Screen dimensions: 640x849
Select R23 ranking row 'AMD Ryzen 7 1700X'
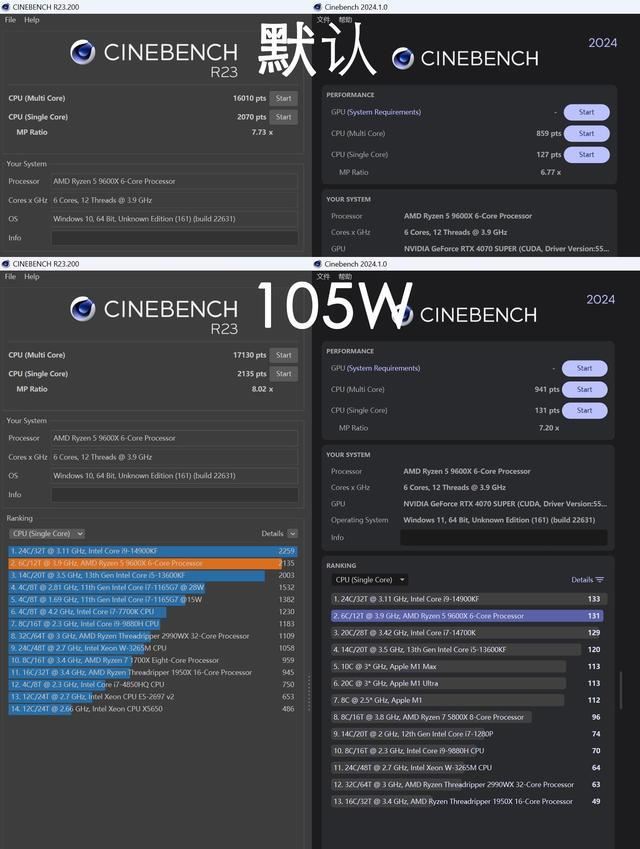[x=153, y=660]
